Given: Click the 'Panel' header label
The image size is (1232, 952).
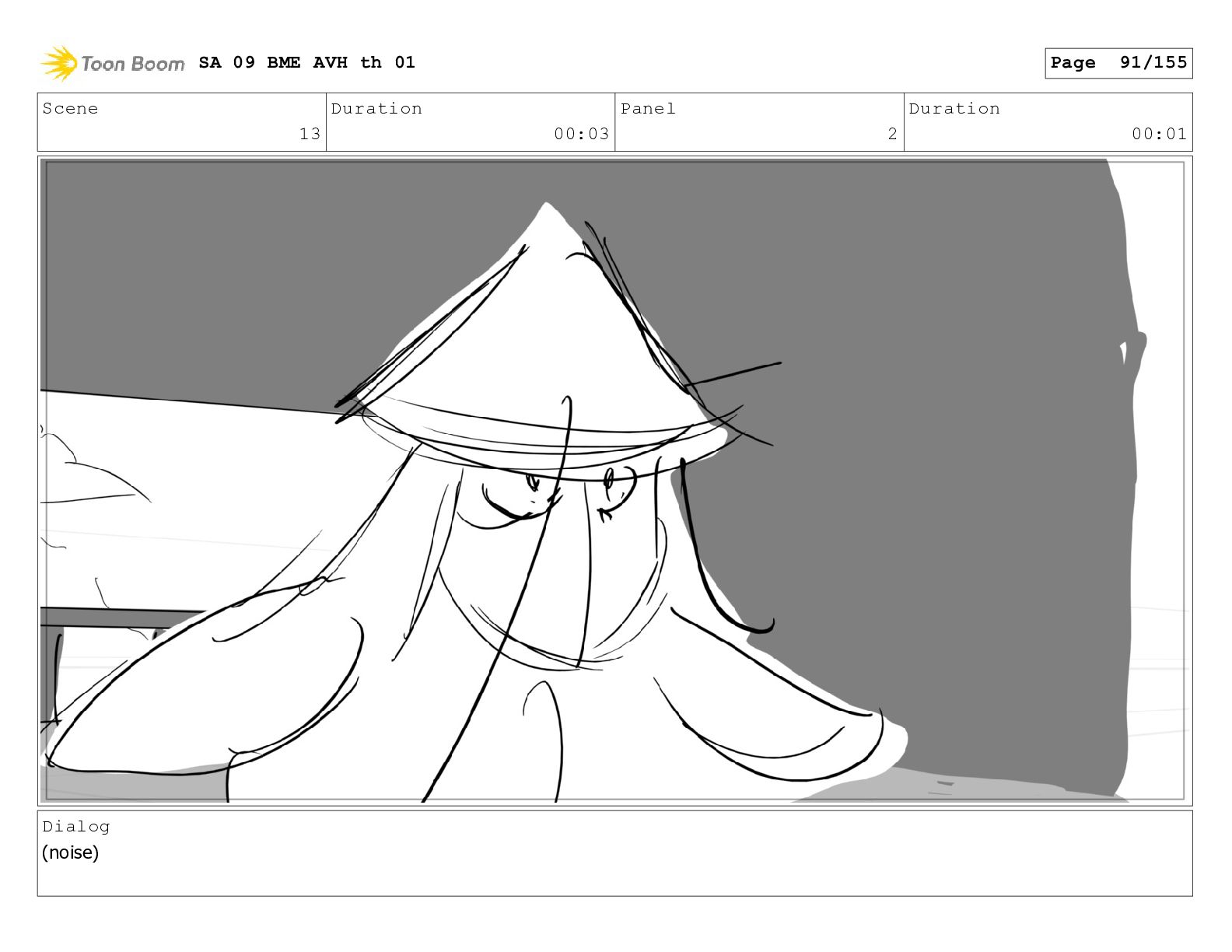Looking at the screenshot, I should pos(648,108).
